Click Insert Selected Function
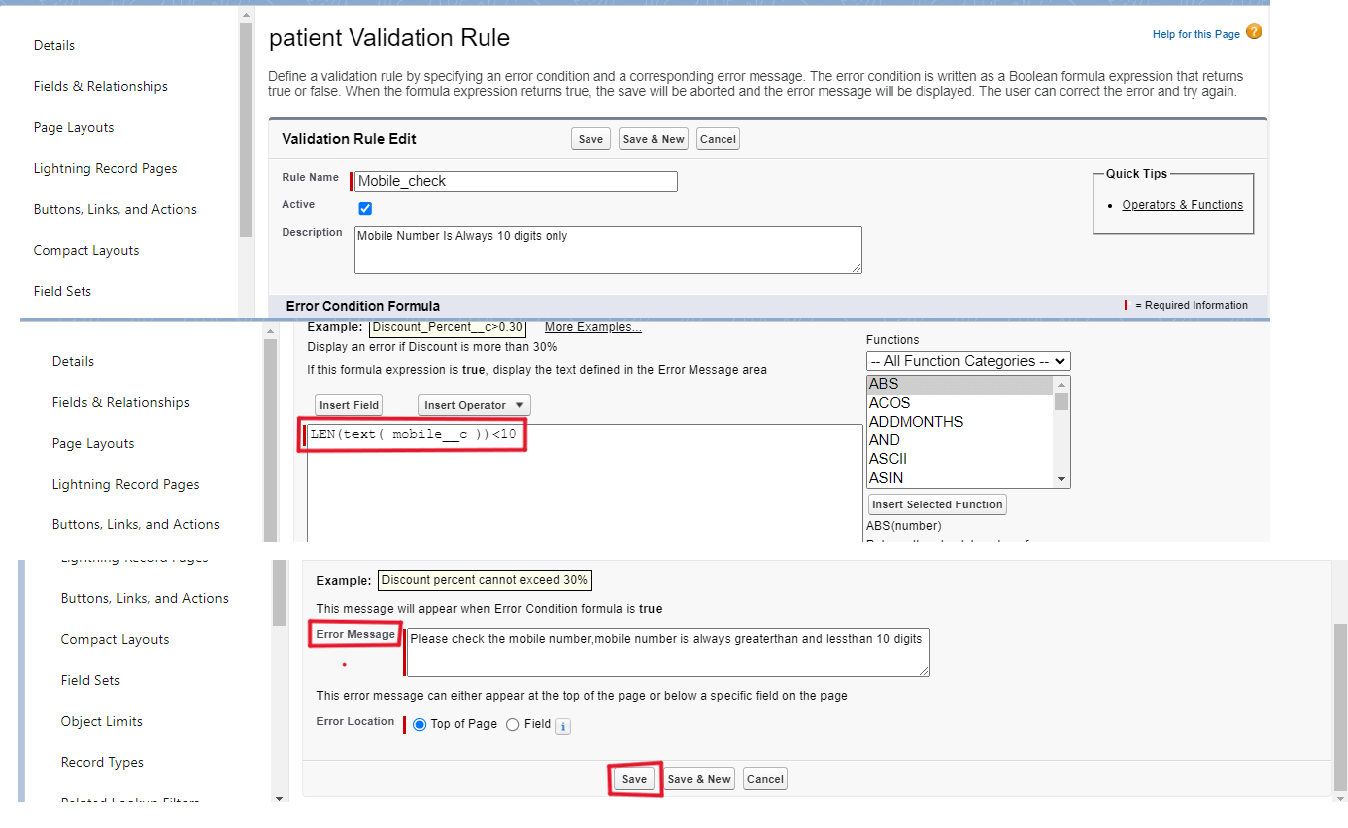Image resolution: width=1348 pixels, height=828 pixels. 936,504
